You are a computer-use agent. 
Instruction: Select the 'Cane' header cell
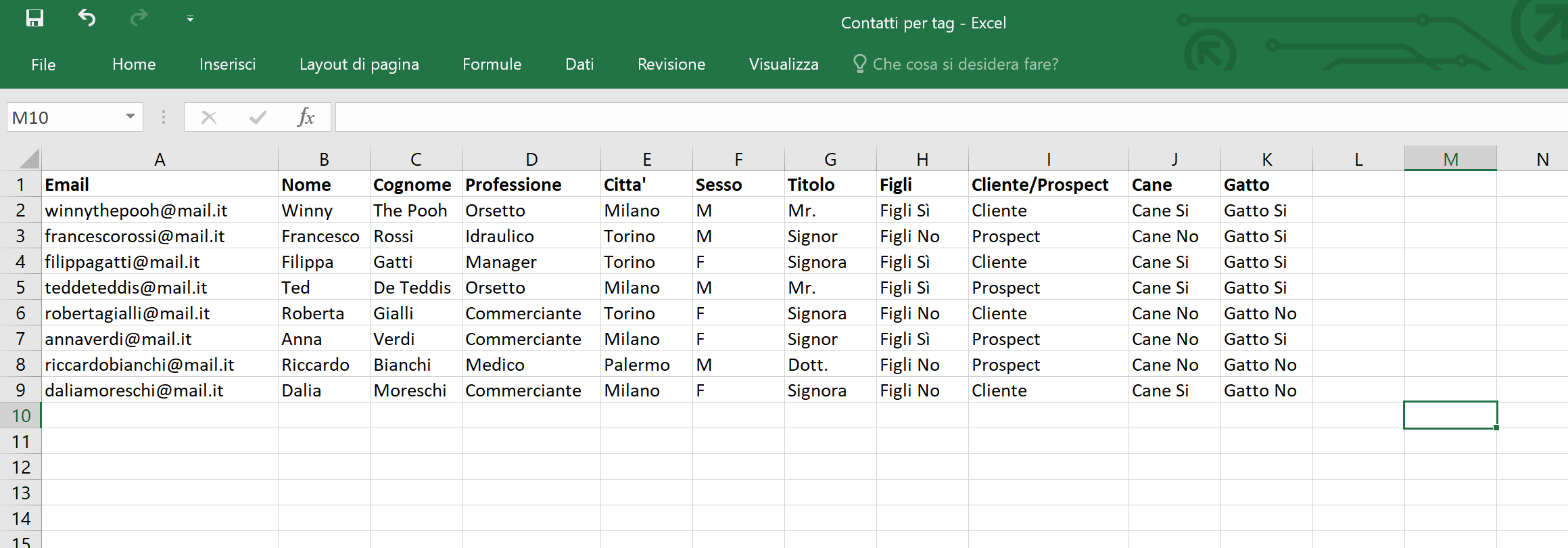tap(1174, 185)
